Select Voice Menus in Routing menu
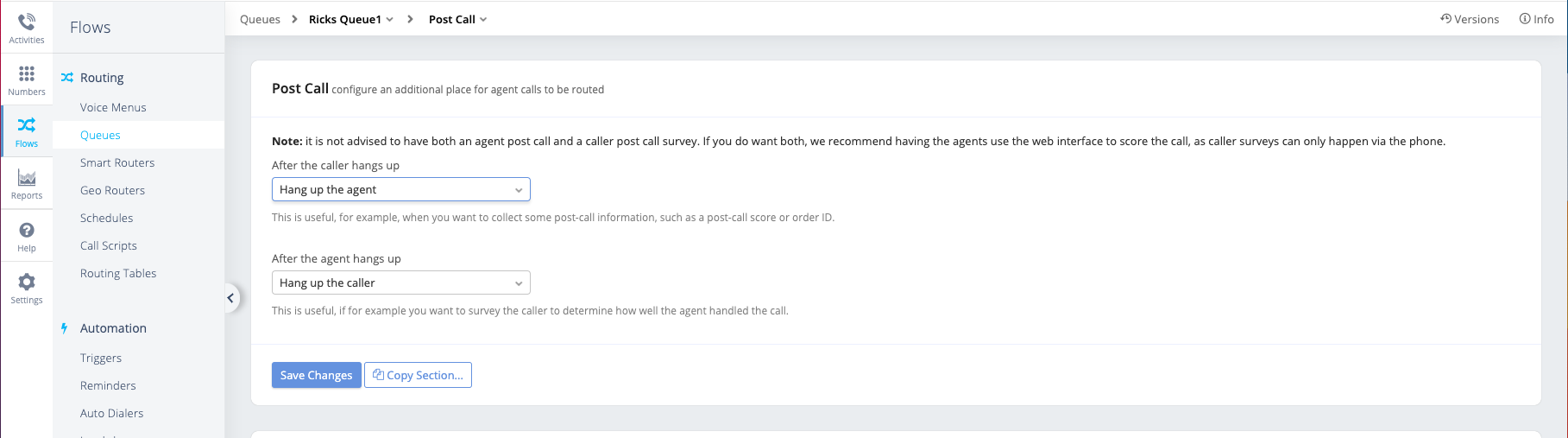The height and width of the screenshot is (438, 1568). point(113,107)
